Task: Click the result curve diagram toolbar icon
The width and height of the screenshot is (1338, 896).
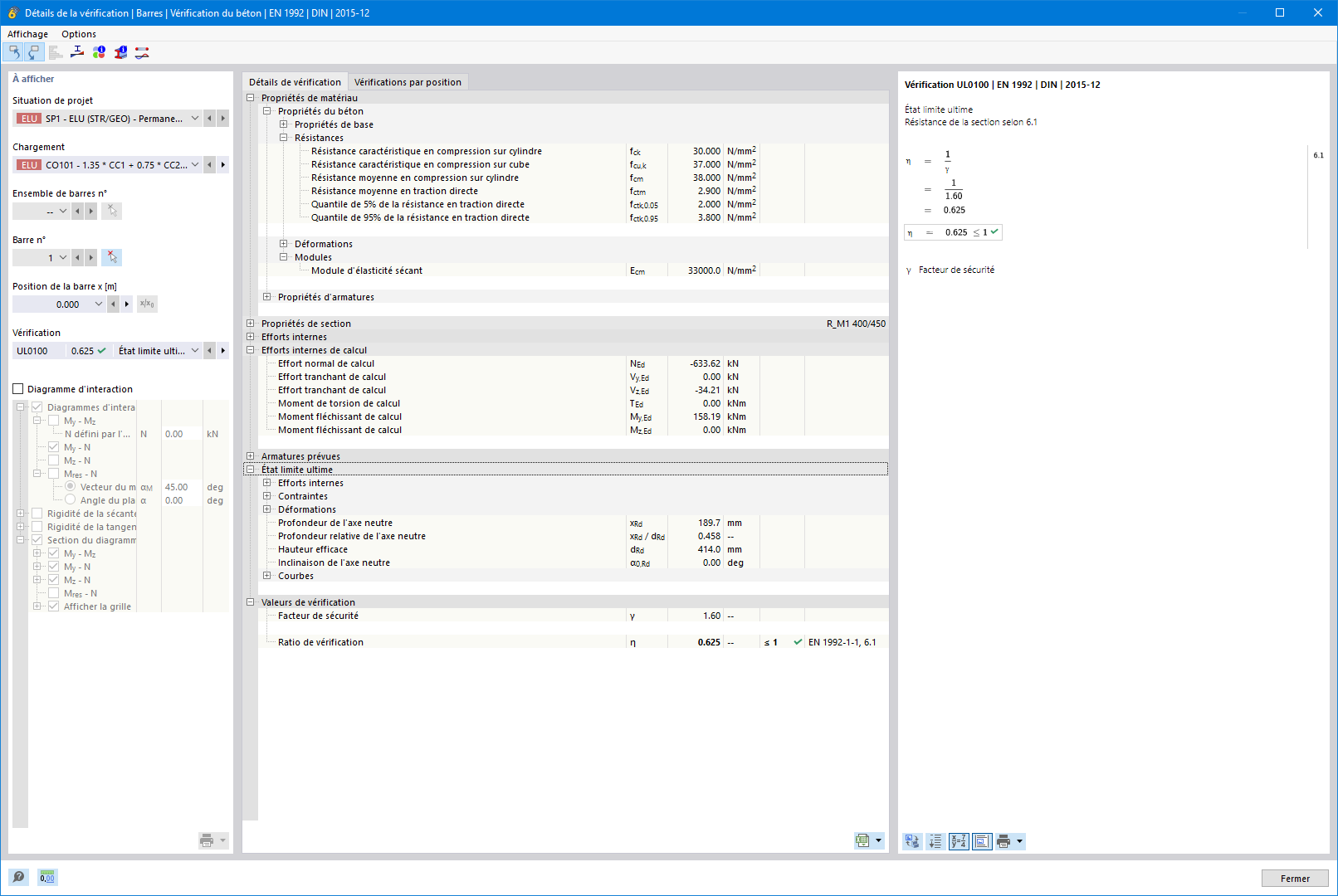Action: [142, 52]
